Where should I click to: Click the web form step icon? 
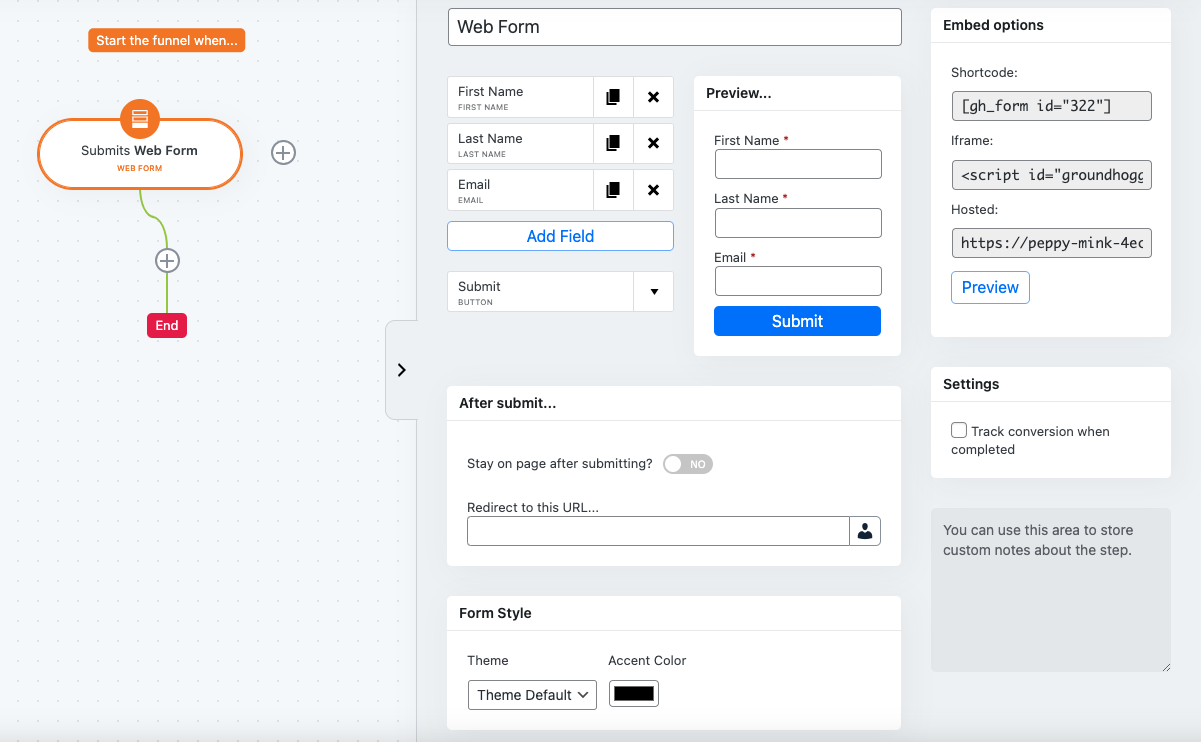click(x=140, y=119)
